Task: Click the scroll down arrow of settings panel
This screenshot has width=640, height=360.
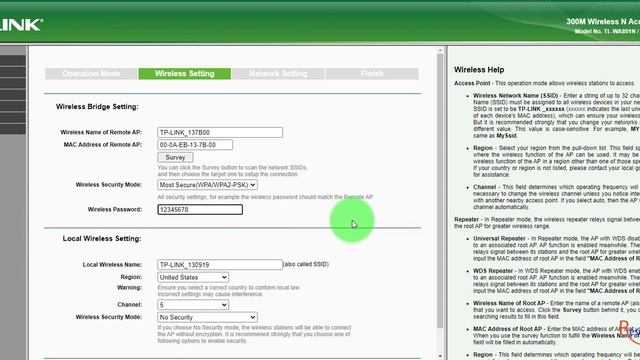Action: coord(440,356)
